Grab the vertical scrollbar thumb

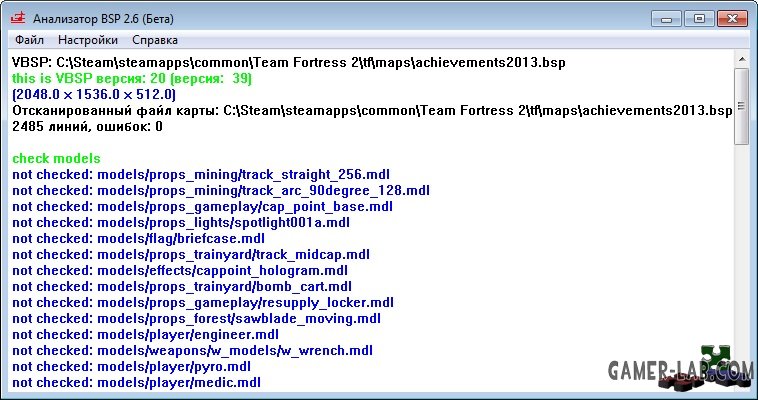[741, 106]
